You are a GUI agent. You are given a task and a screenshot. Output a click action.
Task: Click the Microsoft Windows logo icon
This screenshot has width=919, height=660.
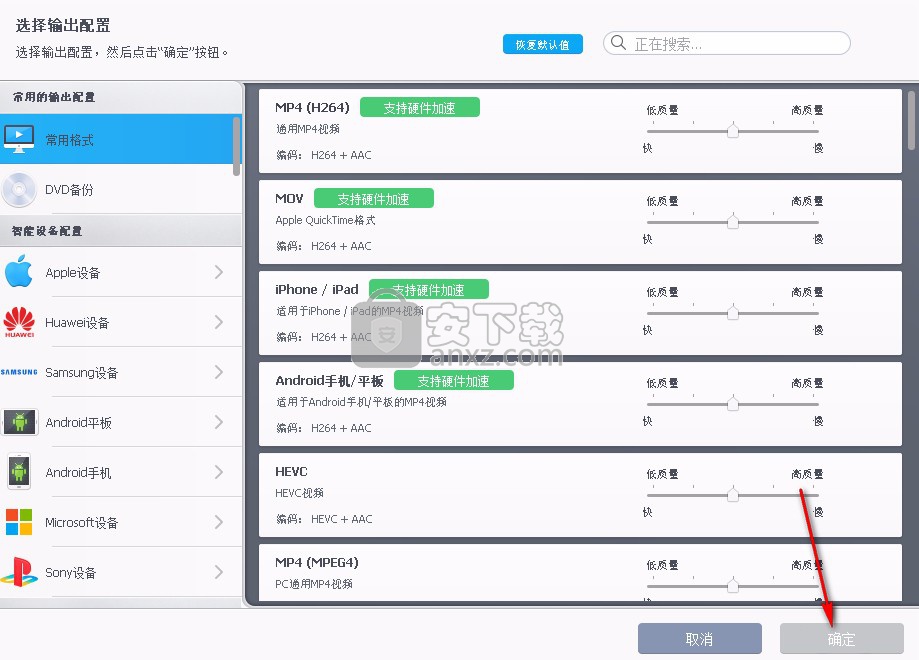click(x=19, y=522)
